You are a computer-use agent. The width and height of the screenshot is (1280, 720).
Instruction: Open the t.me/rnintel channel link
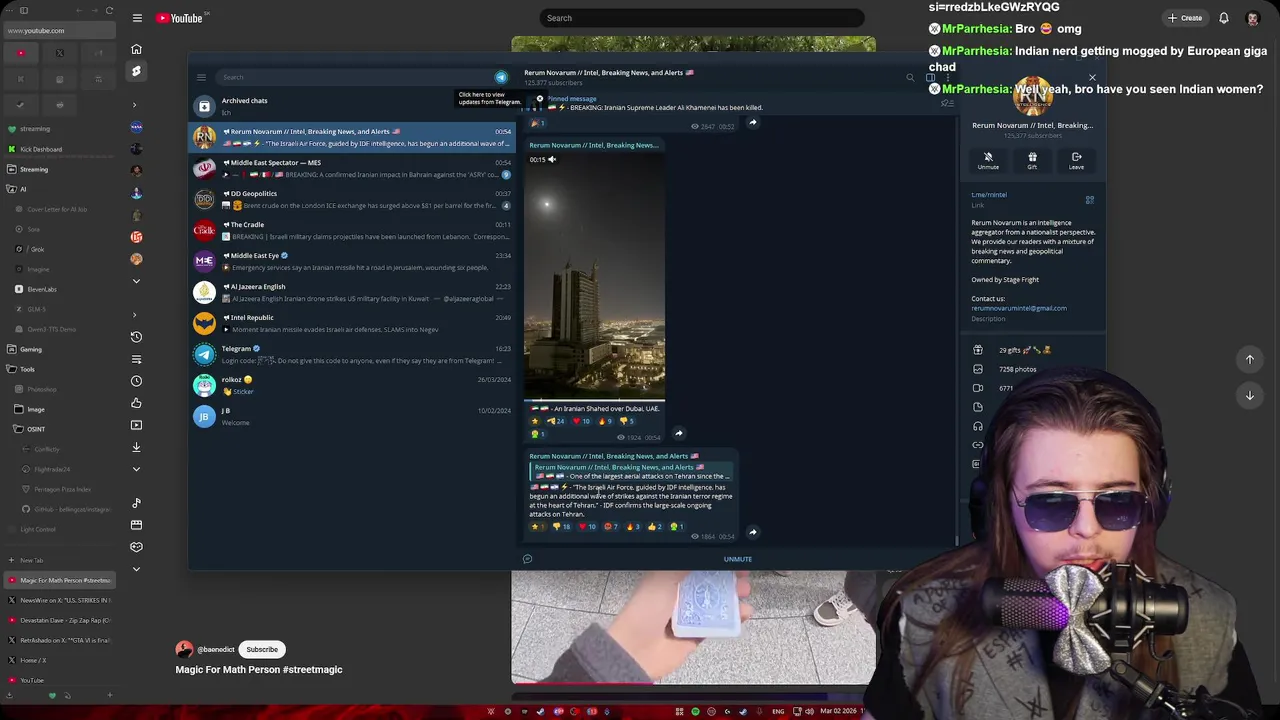point(989,195)
